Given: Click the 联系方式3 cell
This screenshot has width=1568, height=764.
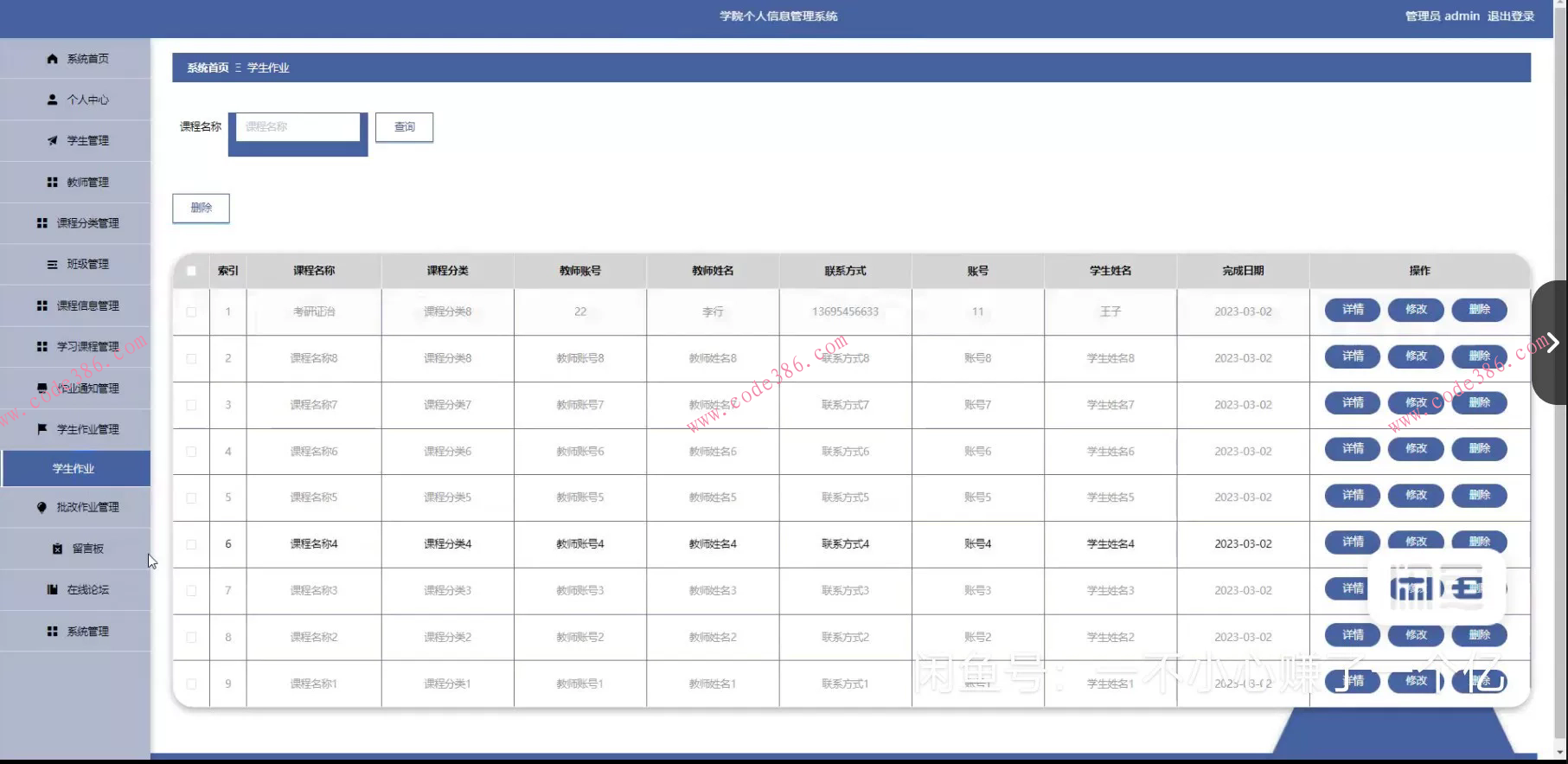Looking at the screenshot, I should [x=845, y=591].
